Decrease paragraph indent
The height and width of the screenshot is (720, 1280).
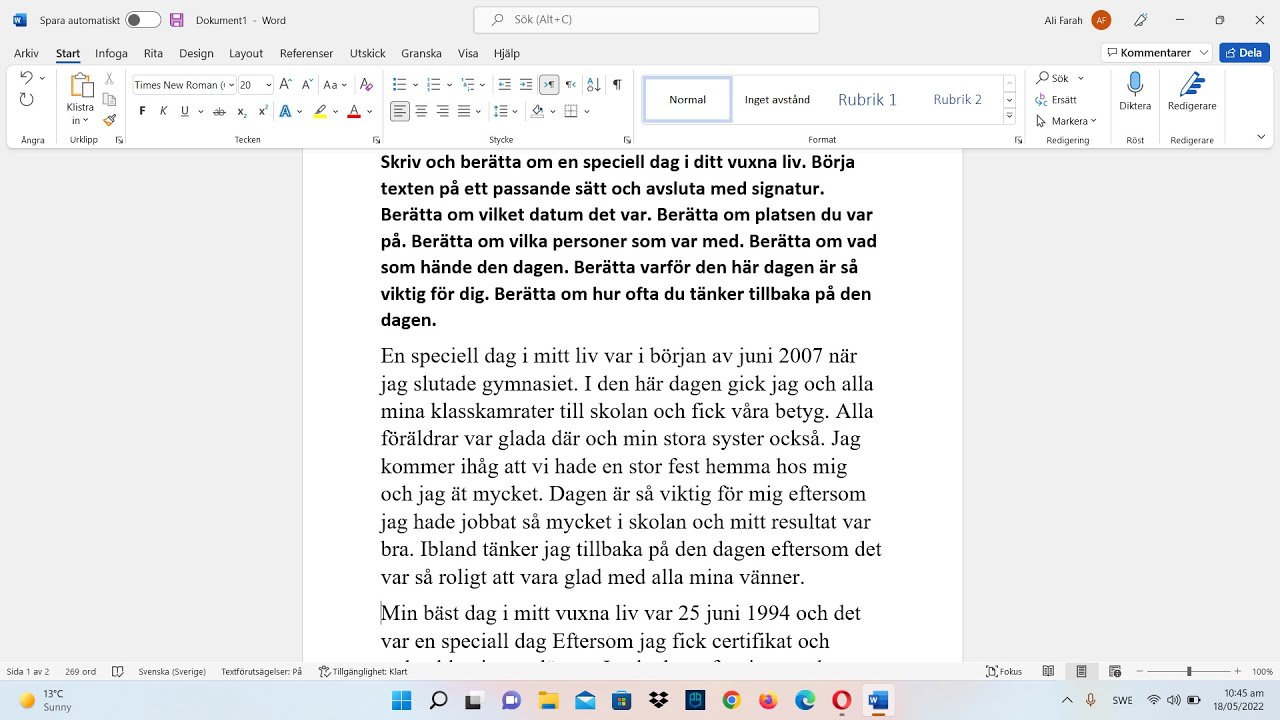(504, 85)
